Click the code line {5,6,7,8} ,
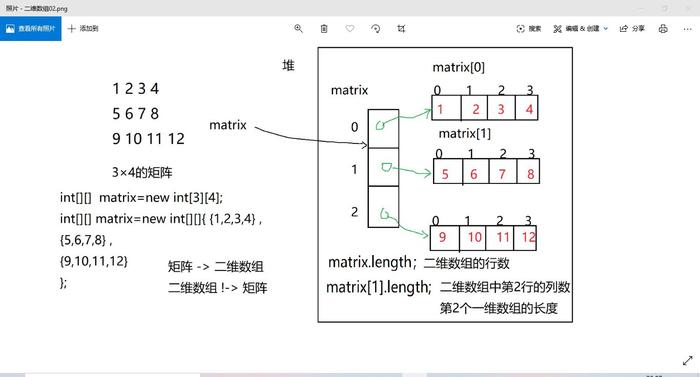700x377 pixels. click(x=86, y=240)
